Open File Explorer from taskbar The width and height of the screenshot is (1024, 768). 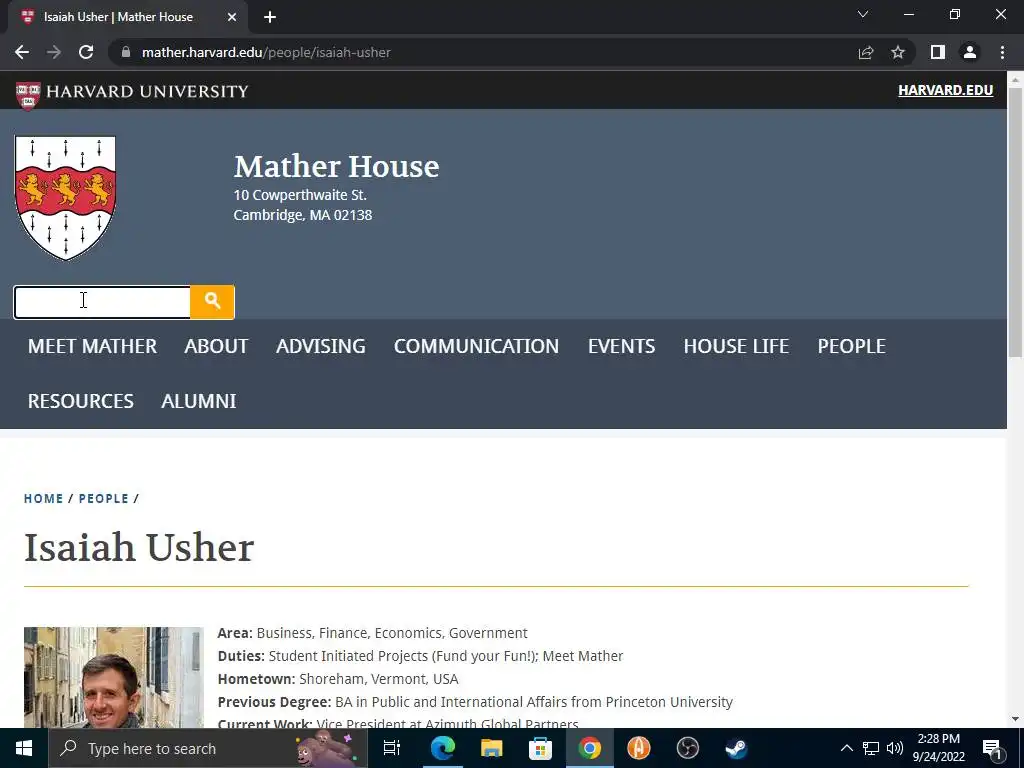491,748
